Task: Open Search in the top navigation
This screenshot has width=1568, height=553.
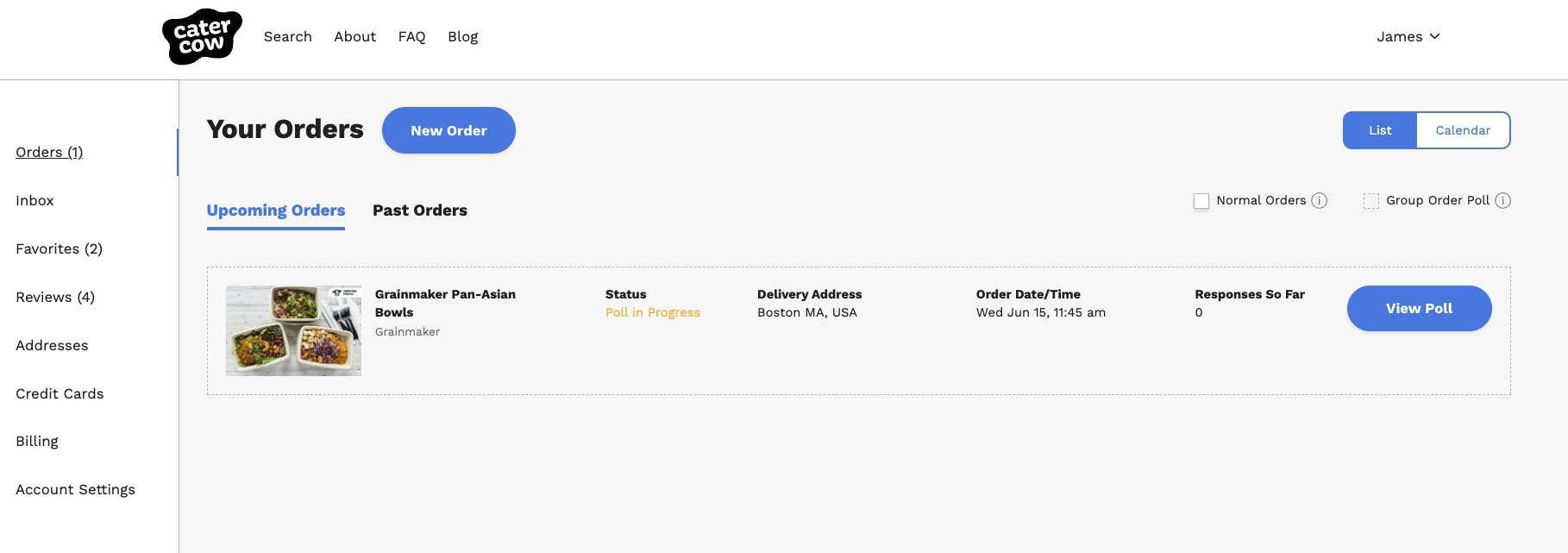Action: [x=287, y=36]
